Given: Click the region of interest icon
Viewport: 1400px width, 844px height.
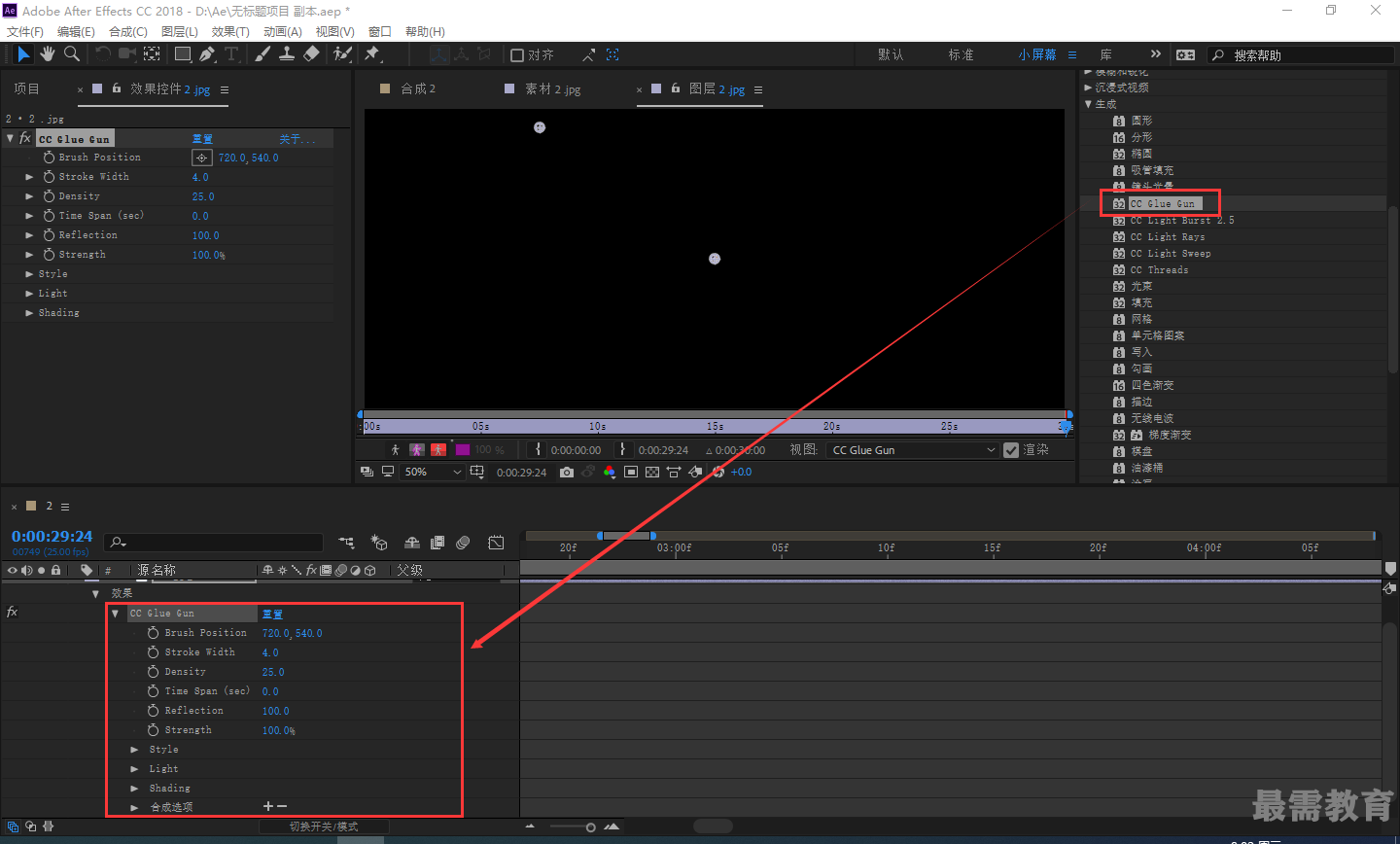Looking at the screenshot, I should [631, 472].
